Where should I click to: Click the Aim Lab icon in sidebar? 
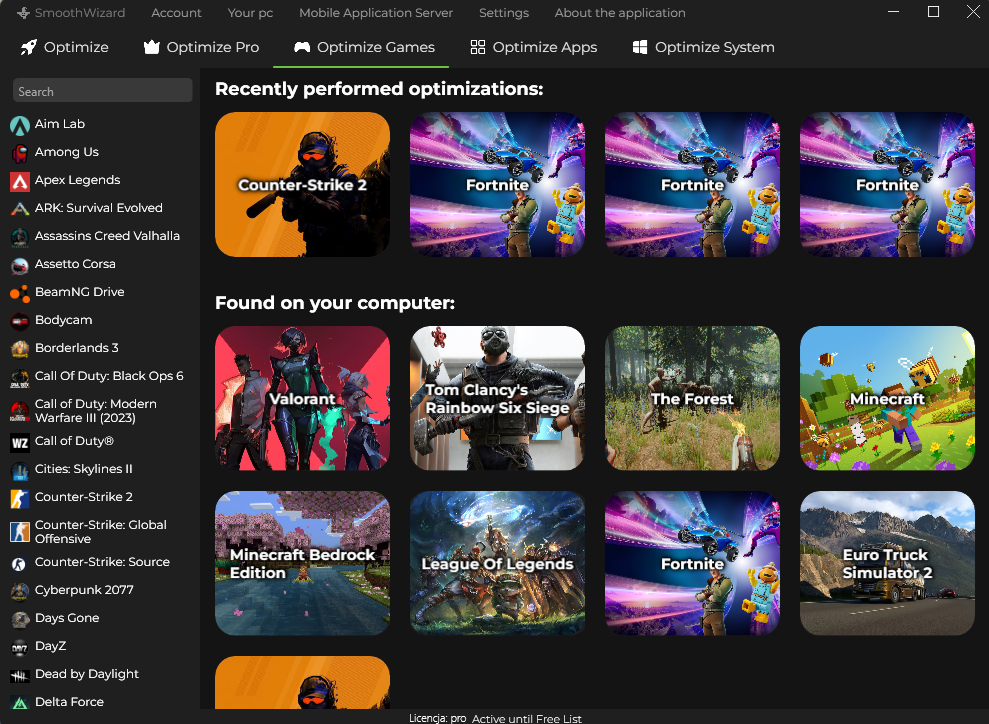pos(20,126)
